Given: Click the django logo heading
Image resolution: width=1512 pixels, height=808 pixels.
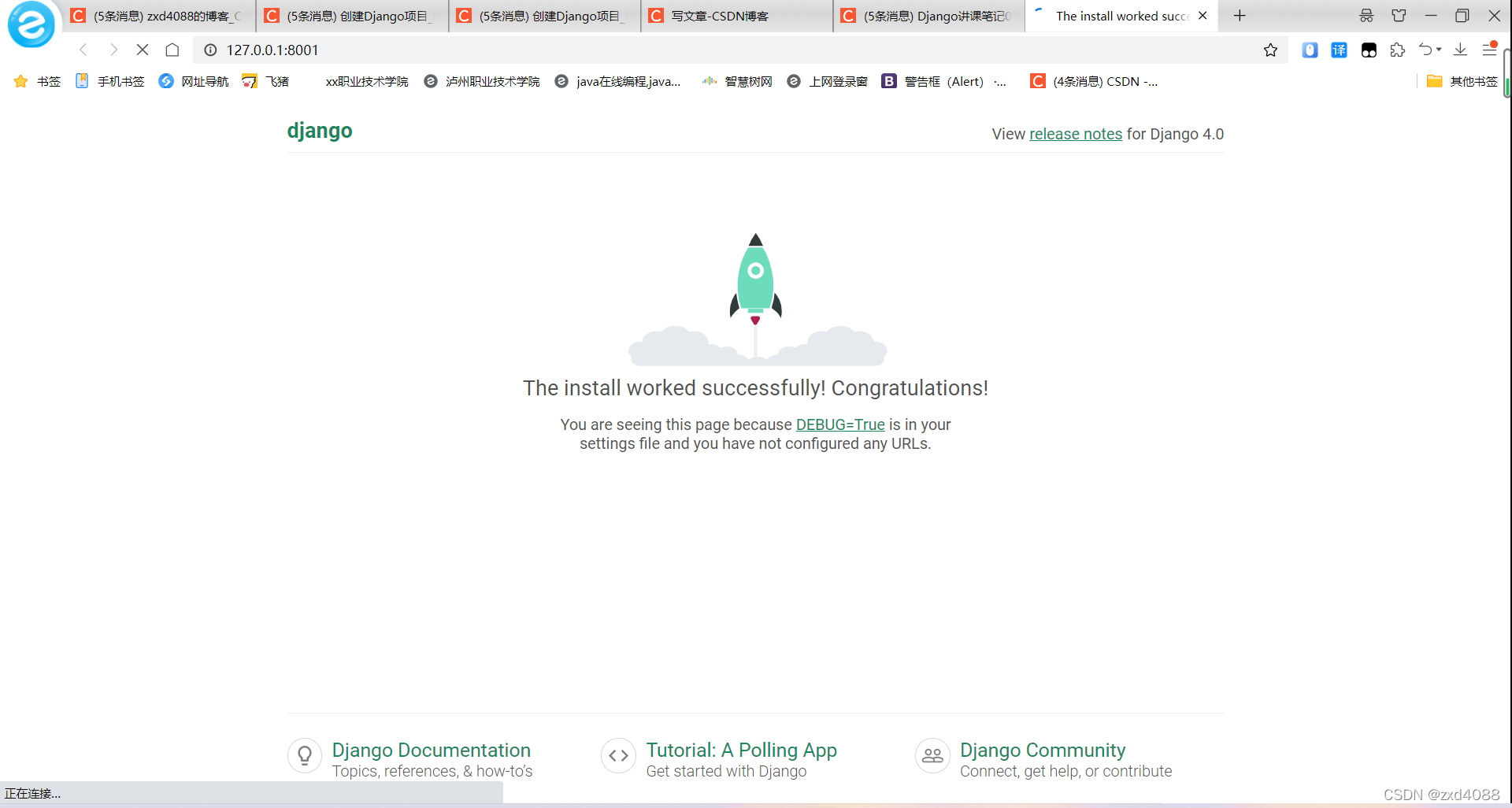Looking at the screenshot, I should click(320, 131).
